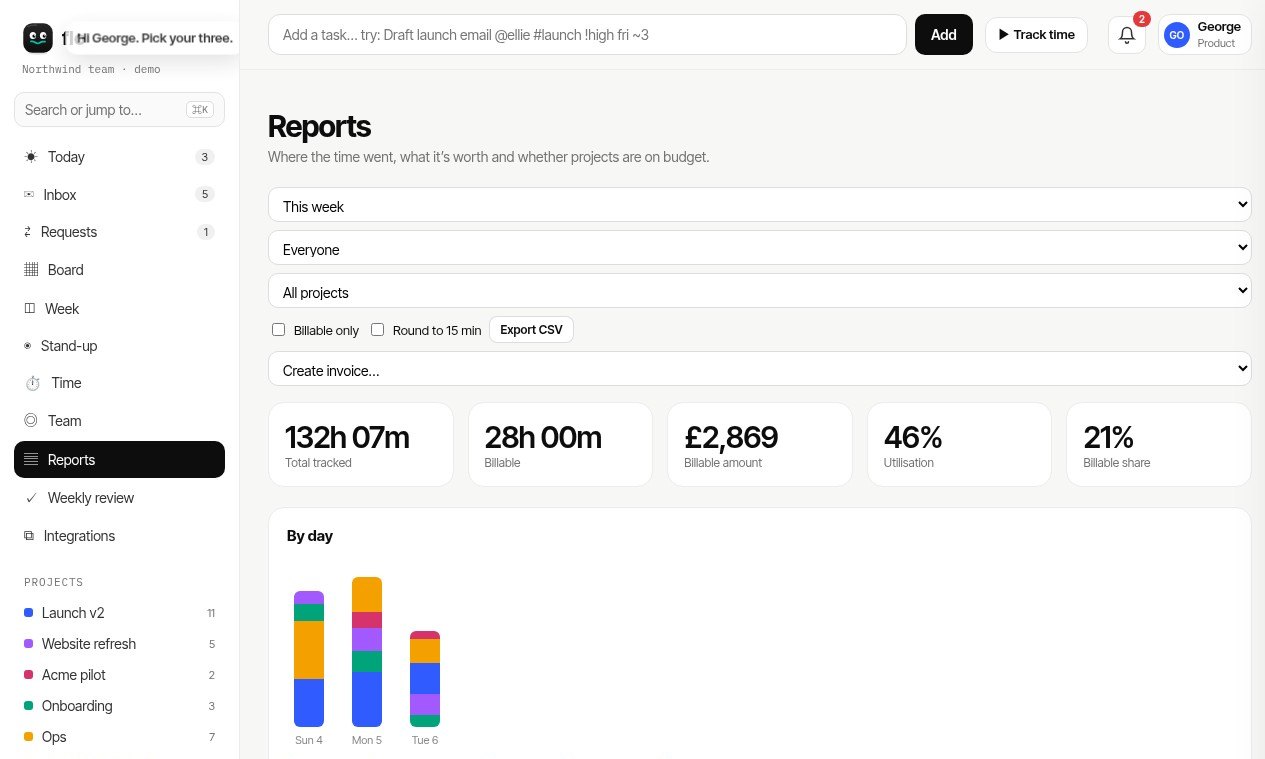Open the Create invoice dropdown

(x=760, y=370)
